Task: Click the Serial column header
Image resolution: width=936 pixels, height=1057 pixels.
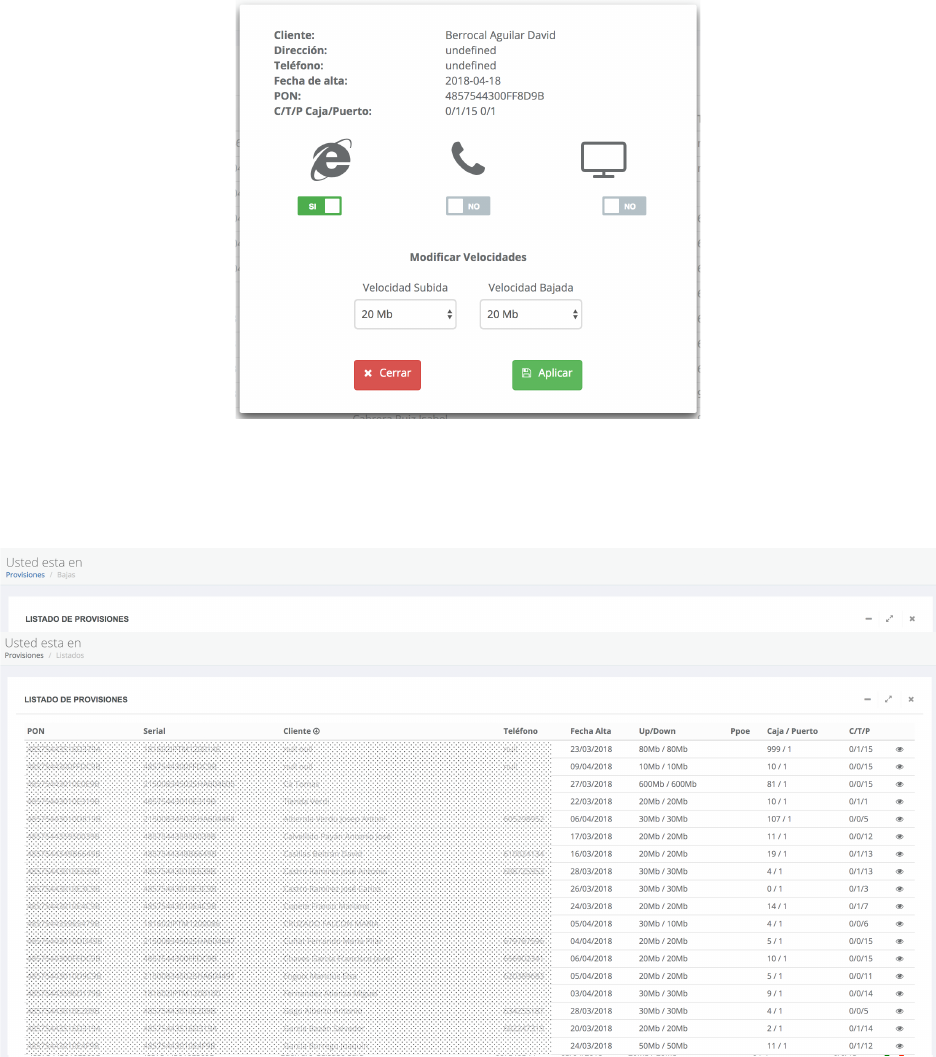Action: (x=154, y=731)
